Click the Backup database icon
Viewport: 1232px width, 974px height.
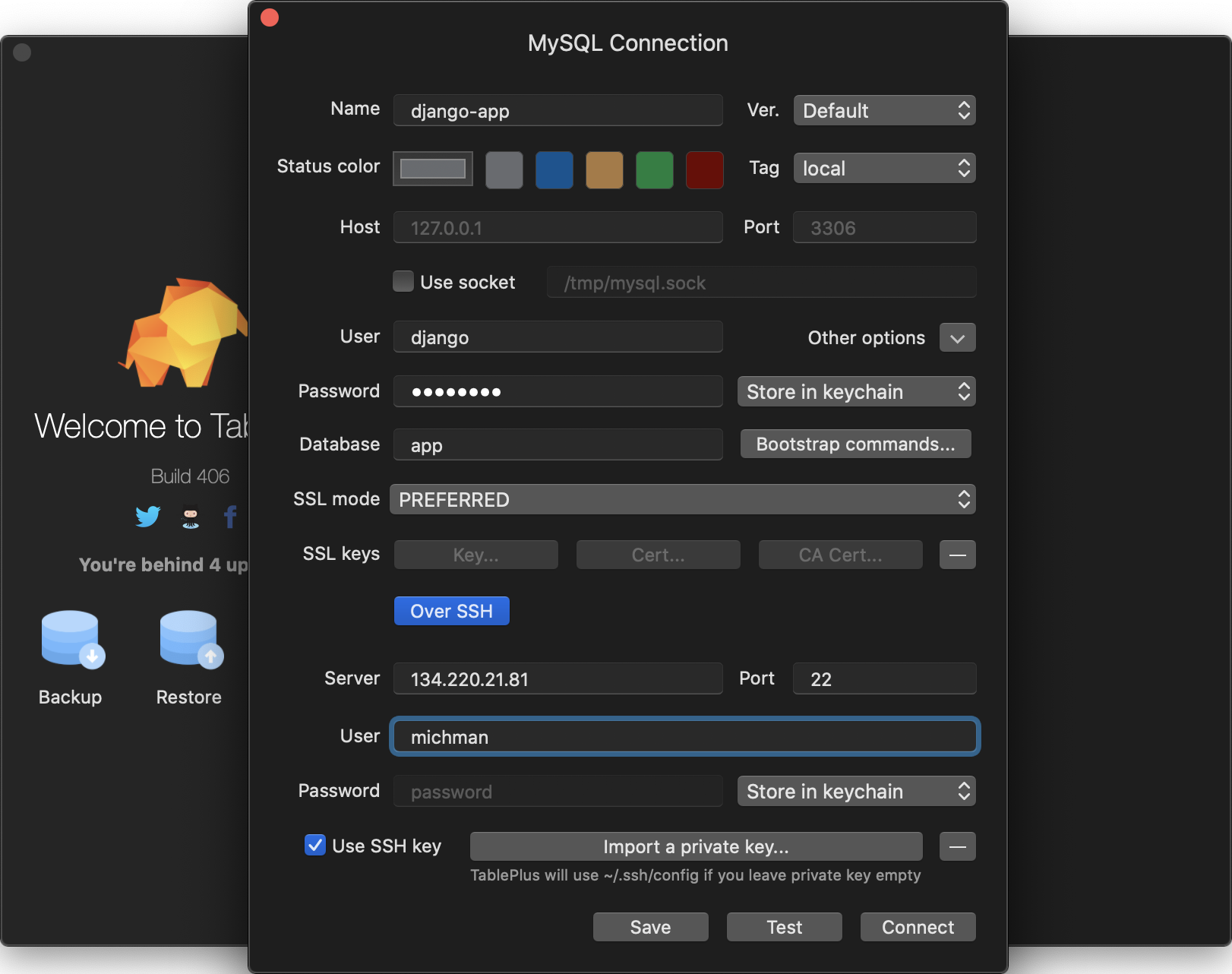point(72,640)
